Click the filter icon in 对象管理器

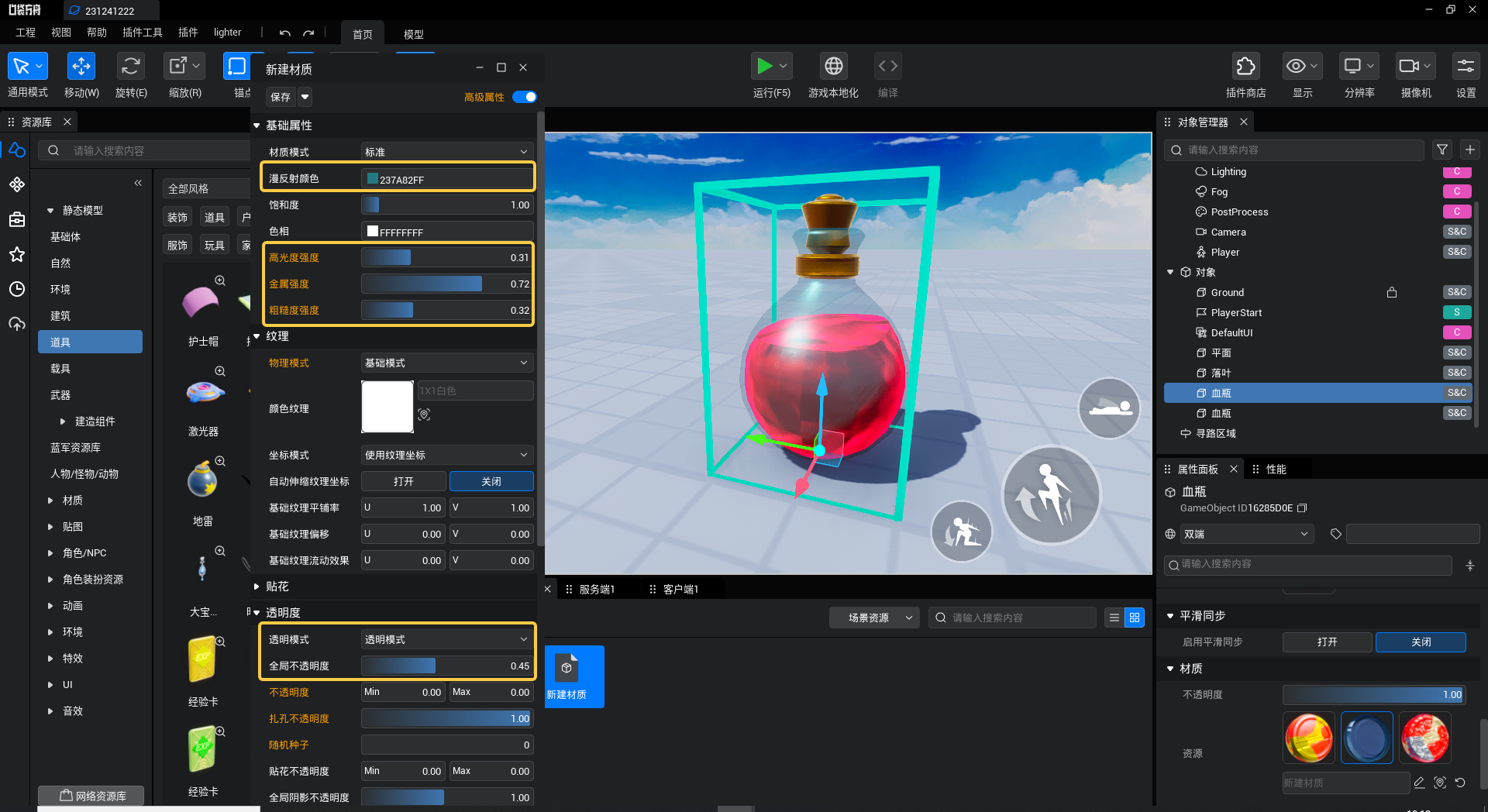(1442, 150)
